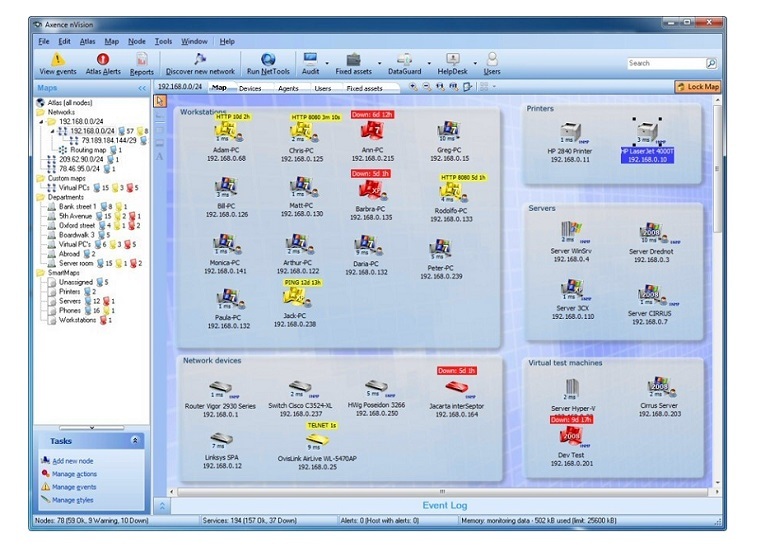Image resolution: width=761 pixels, height=550 pixels.
Task: Select the Server WinSrv node
Action: (x=571, y=242)
